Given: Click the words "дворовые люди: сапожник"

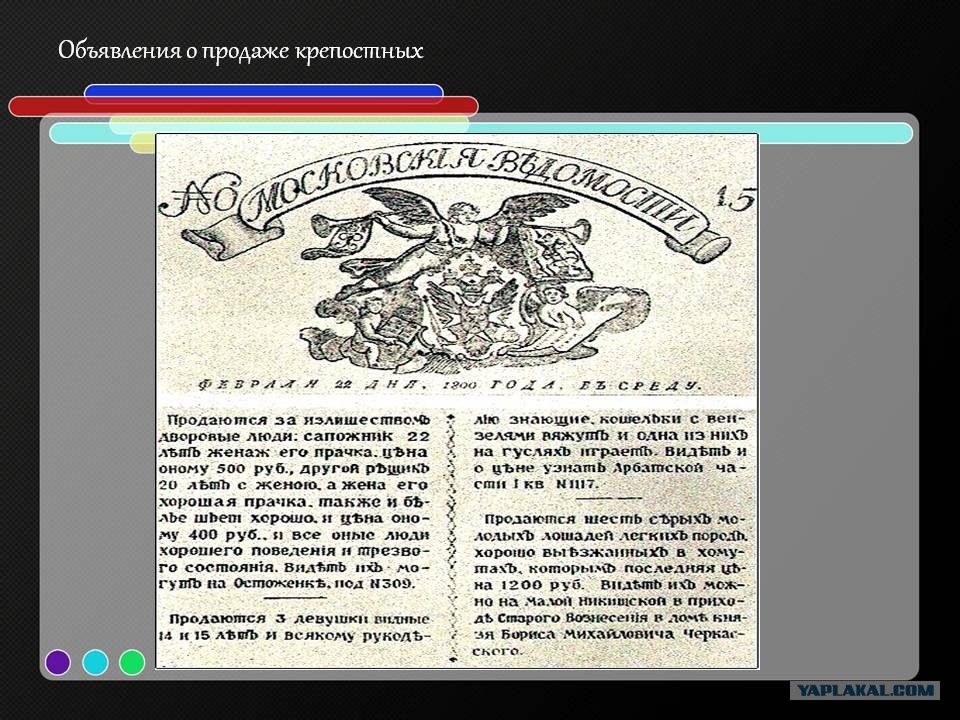Looking at the screenshot, I should [276, 437].
